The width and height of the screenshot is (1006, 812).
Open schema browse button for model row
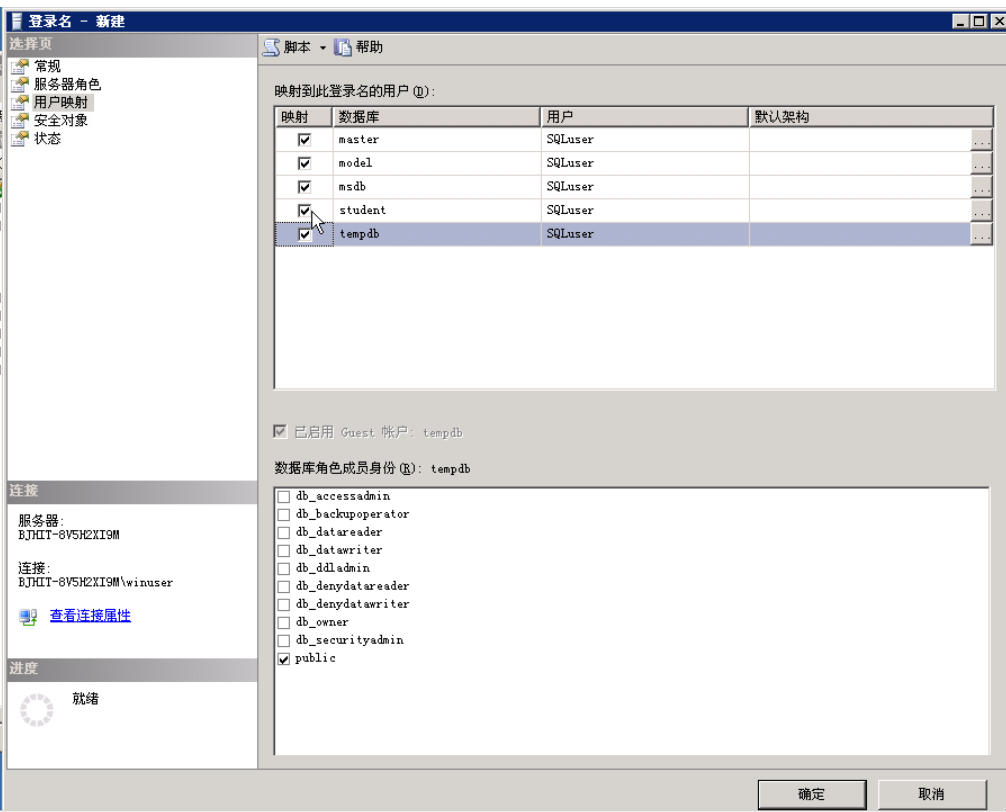coord(981,164)
